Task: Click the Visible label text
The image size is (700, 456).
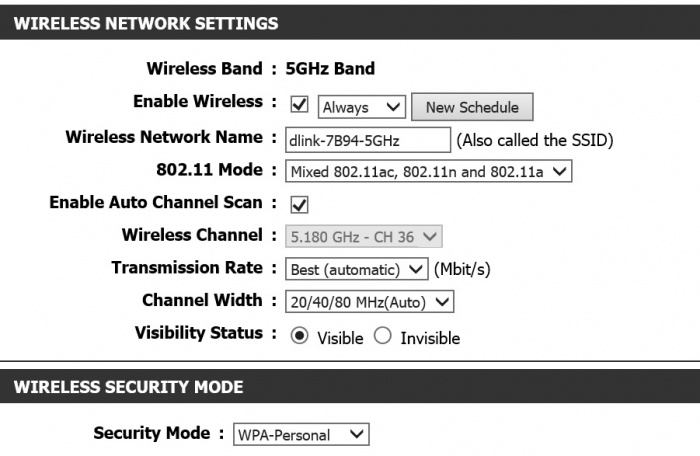Action: (x=340, y=338)
